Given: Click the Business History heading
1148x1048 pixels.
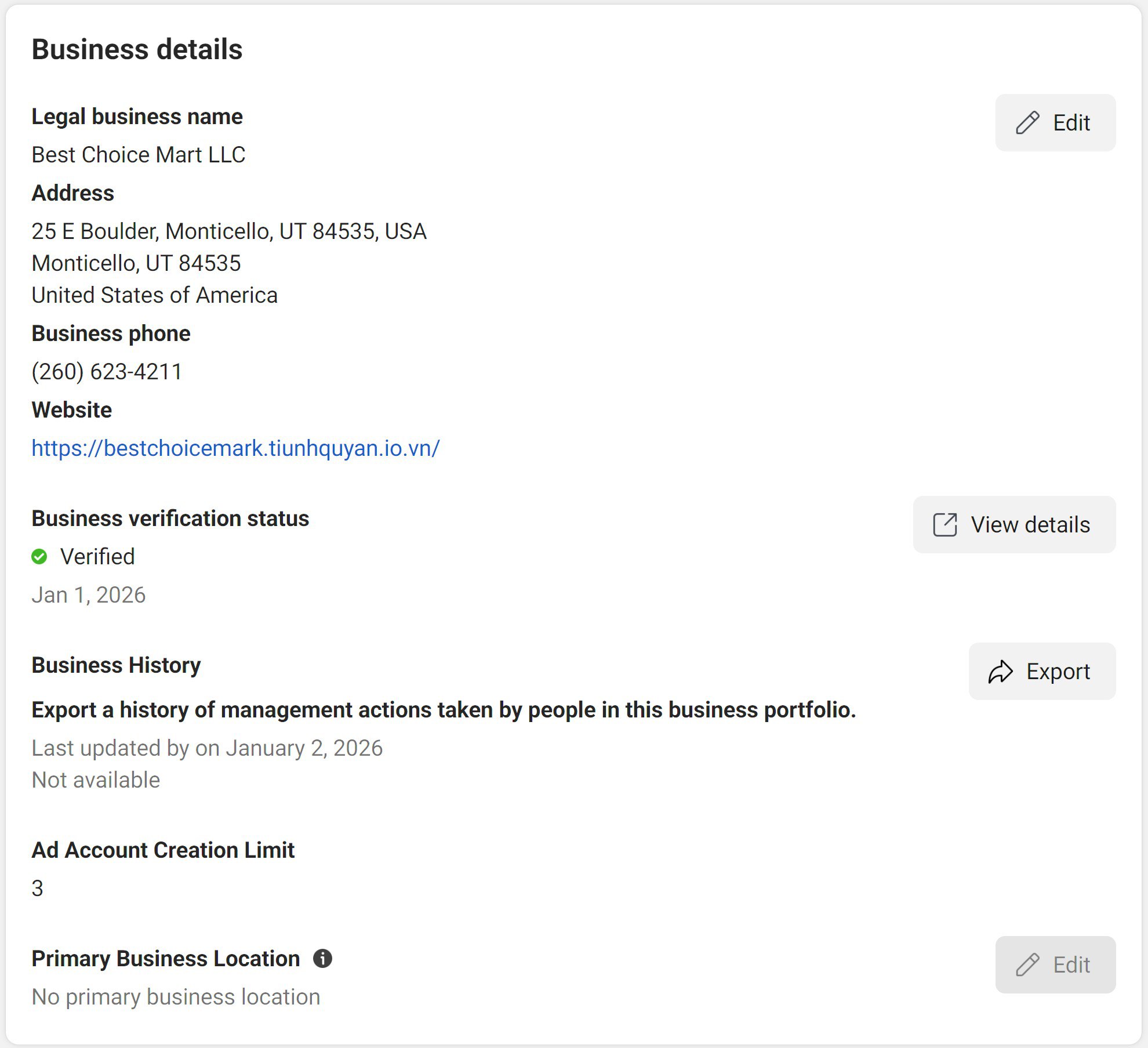Looking at the screenshot, I should coord(116,665).
